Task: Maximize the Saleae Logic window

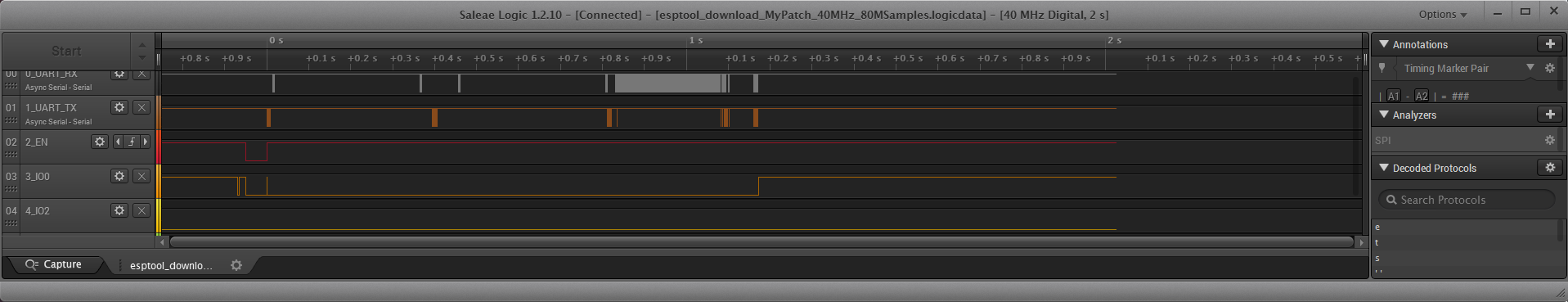Action: point(1525,11)
